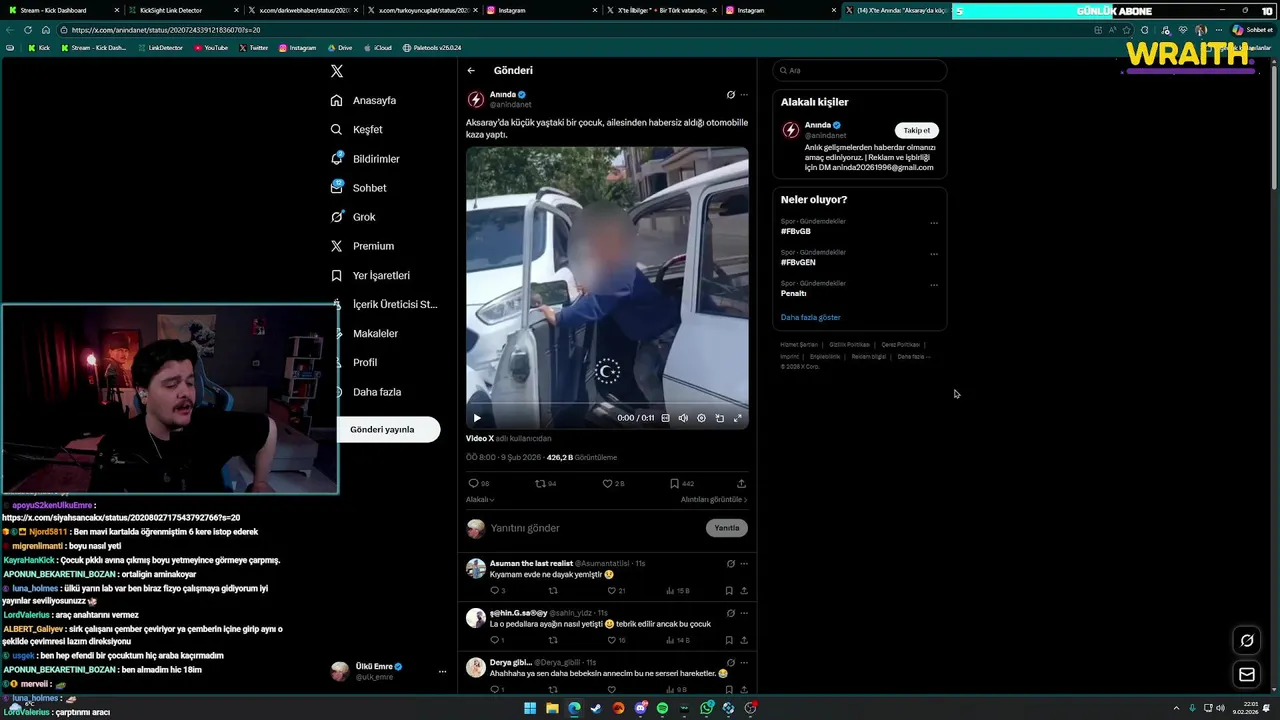Screen dimensions: 1280x720
Task: Click Yanıtla button
Action: coord(727,528)
